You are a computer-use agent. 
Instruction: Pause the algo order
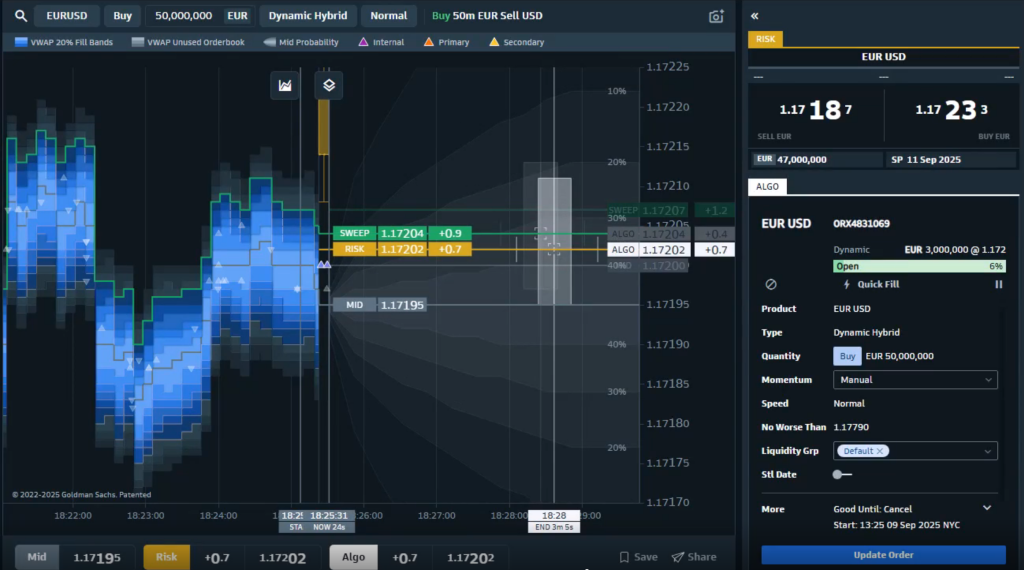click(998, 285)
